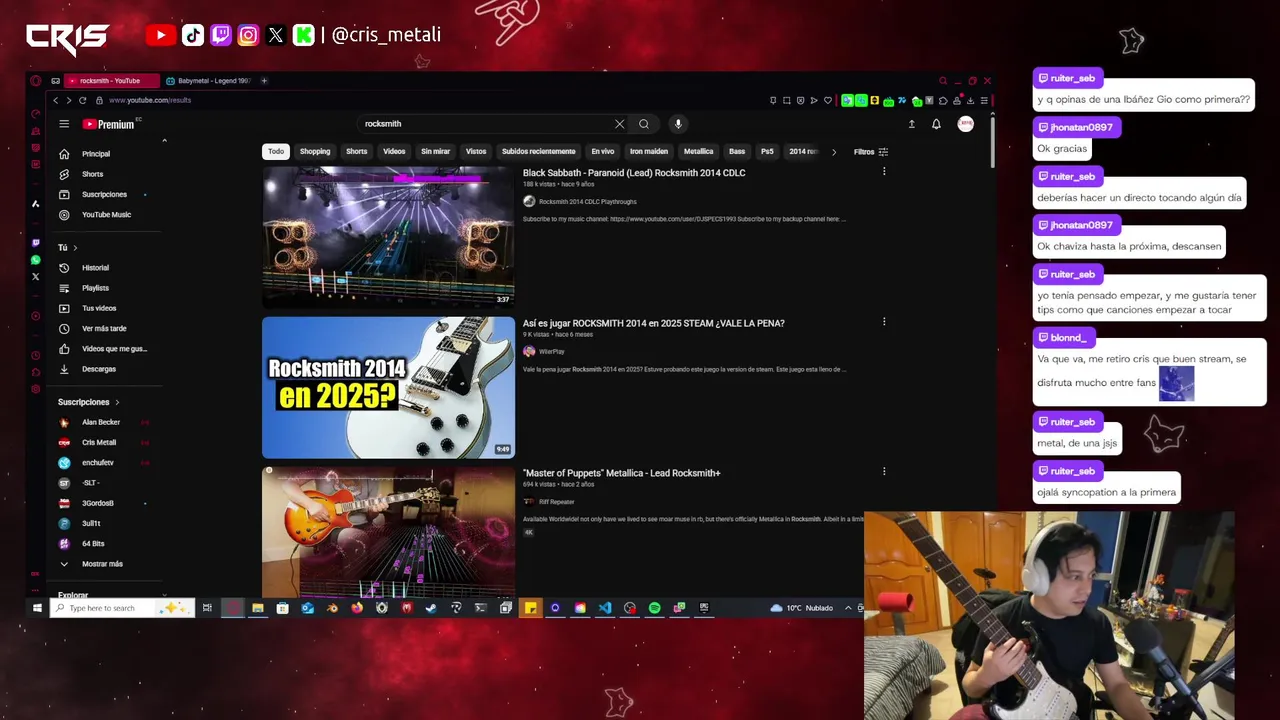Select the Subidos recientemente chip
Viewport: 1280px width, 720px height.
pyautogui.click(x=539, y=152)
